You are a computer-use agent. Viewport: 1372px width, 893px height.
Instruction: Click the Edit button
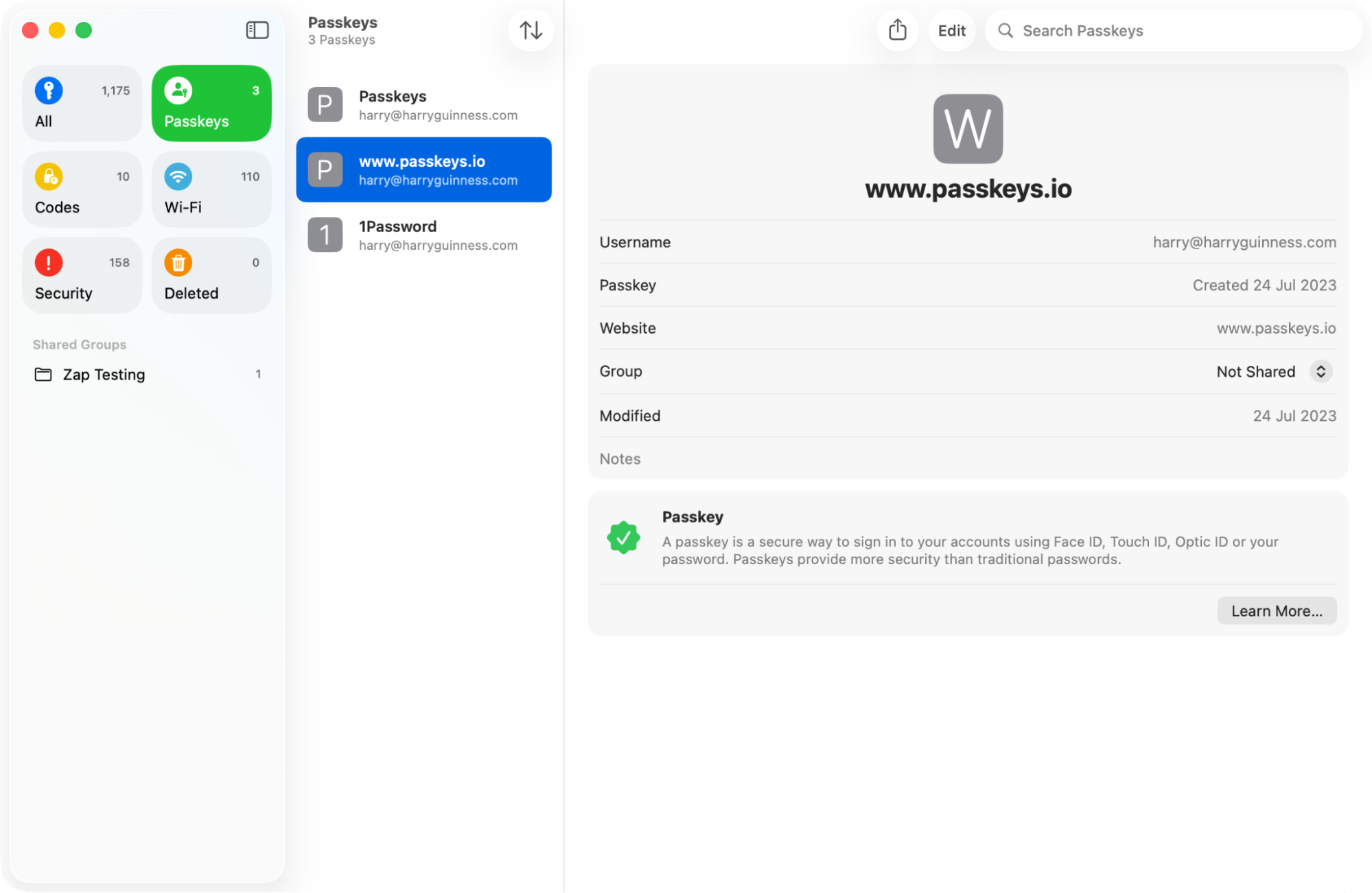(951, 30)
